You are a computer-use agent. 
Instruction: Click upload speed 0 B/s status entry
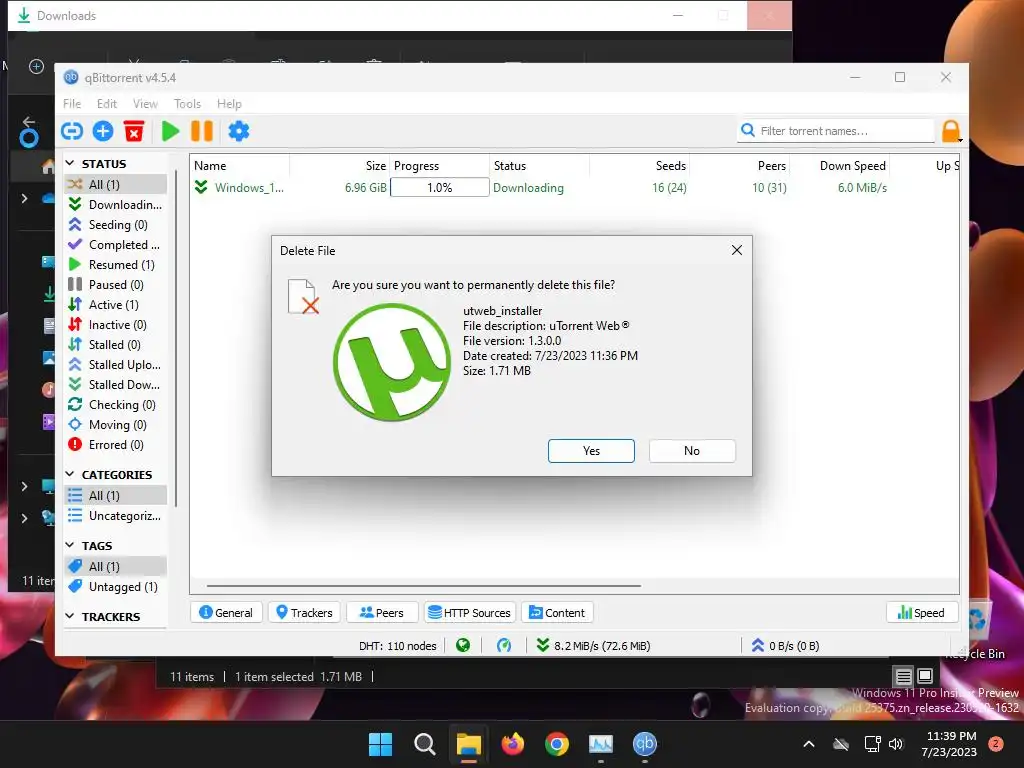[786, 646]
